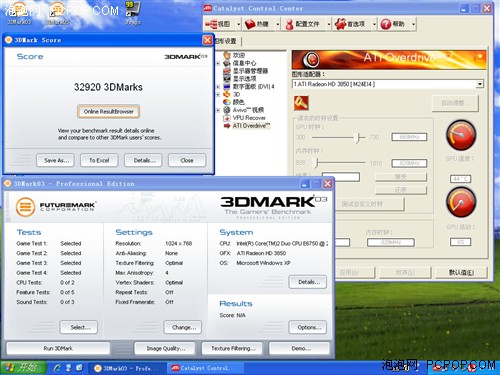
Task: Select VPU Recover tree item
Action: [x=249, y=118]
